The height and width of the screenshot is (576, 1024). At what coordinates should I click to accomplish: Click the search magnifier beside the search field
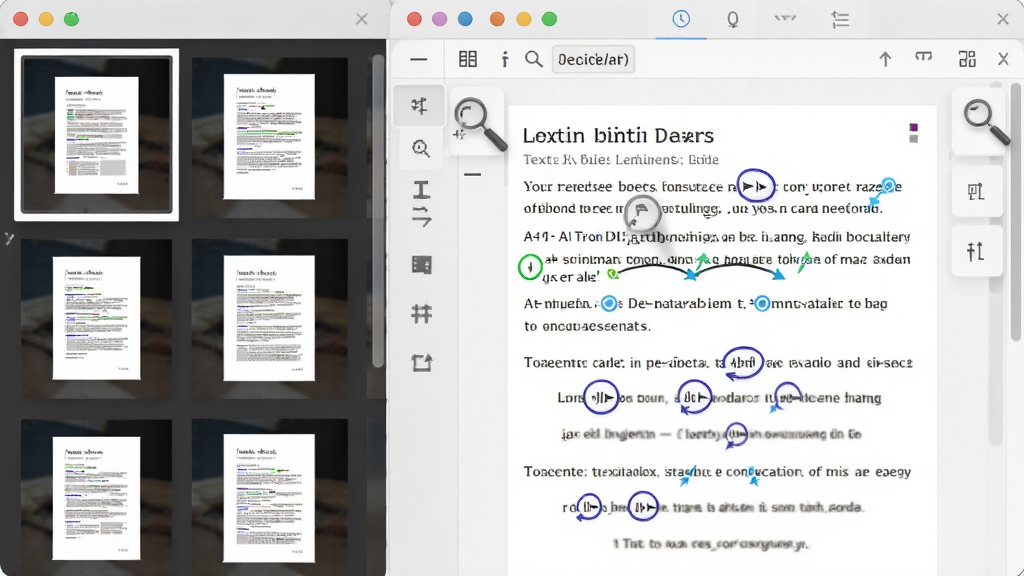[534, 59]
